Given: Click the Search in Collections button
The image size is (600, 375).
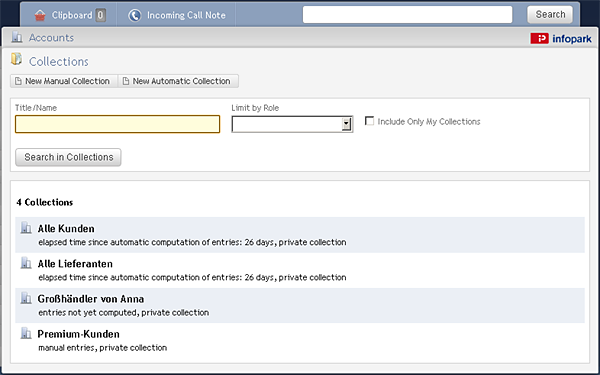Looking at the screenshot, I should (x=68, y=157).
